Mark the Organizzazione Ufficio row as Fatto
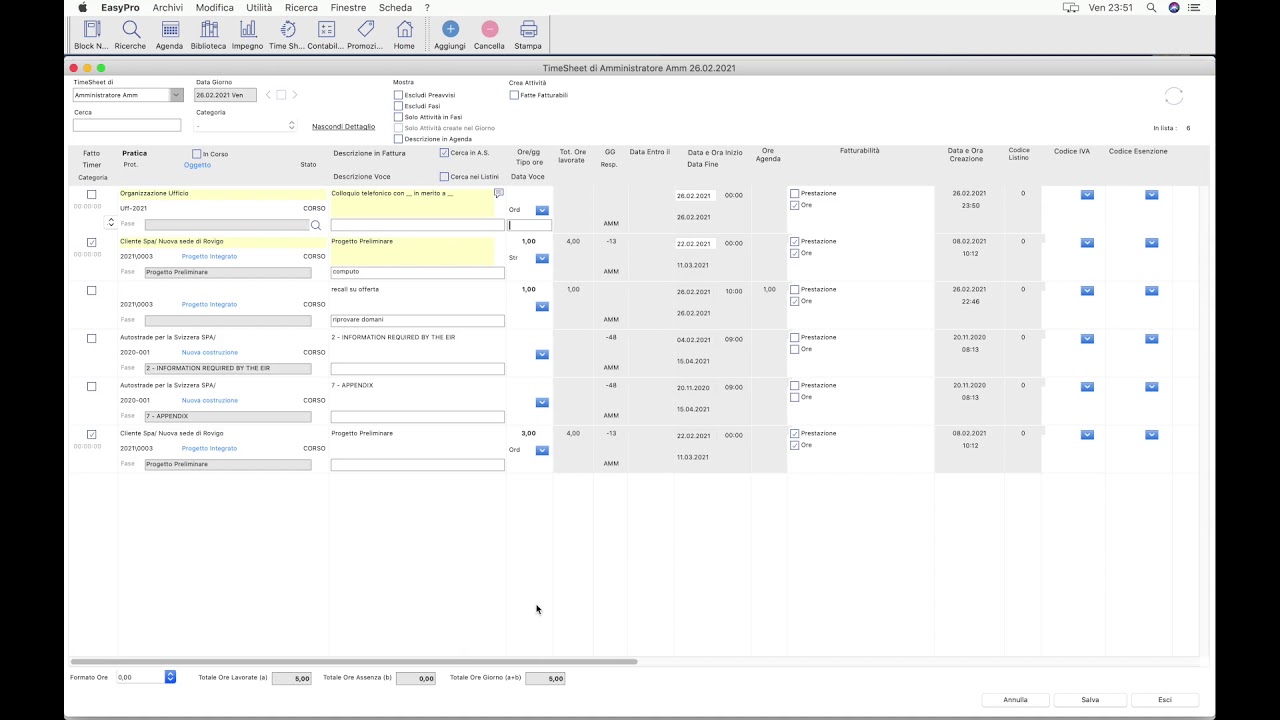 click(92, 195)
